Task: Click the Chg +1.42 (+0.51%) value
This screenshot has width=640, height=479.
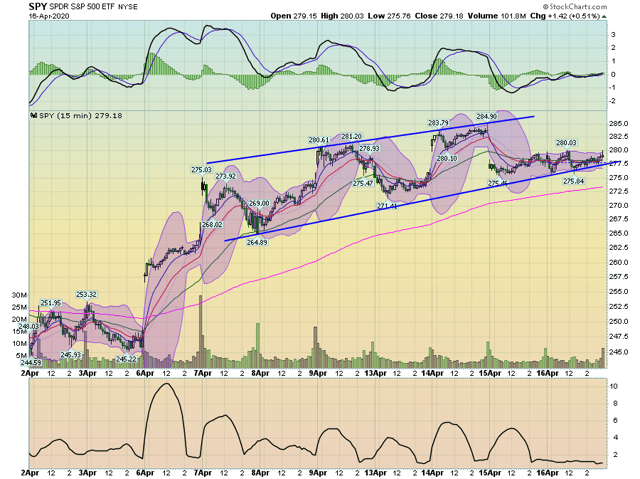Action: 565,16
